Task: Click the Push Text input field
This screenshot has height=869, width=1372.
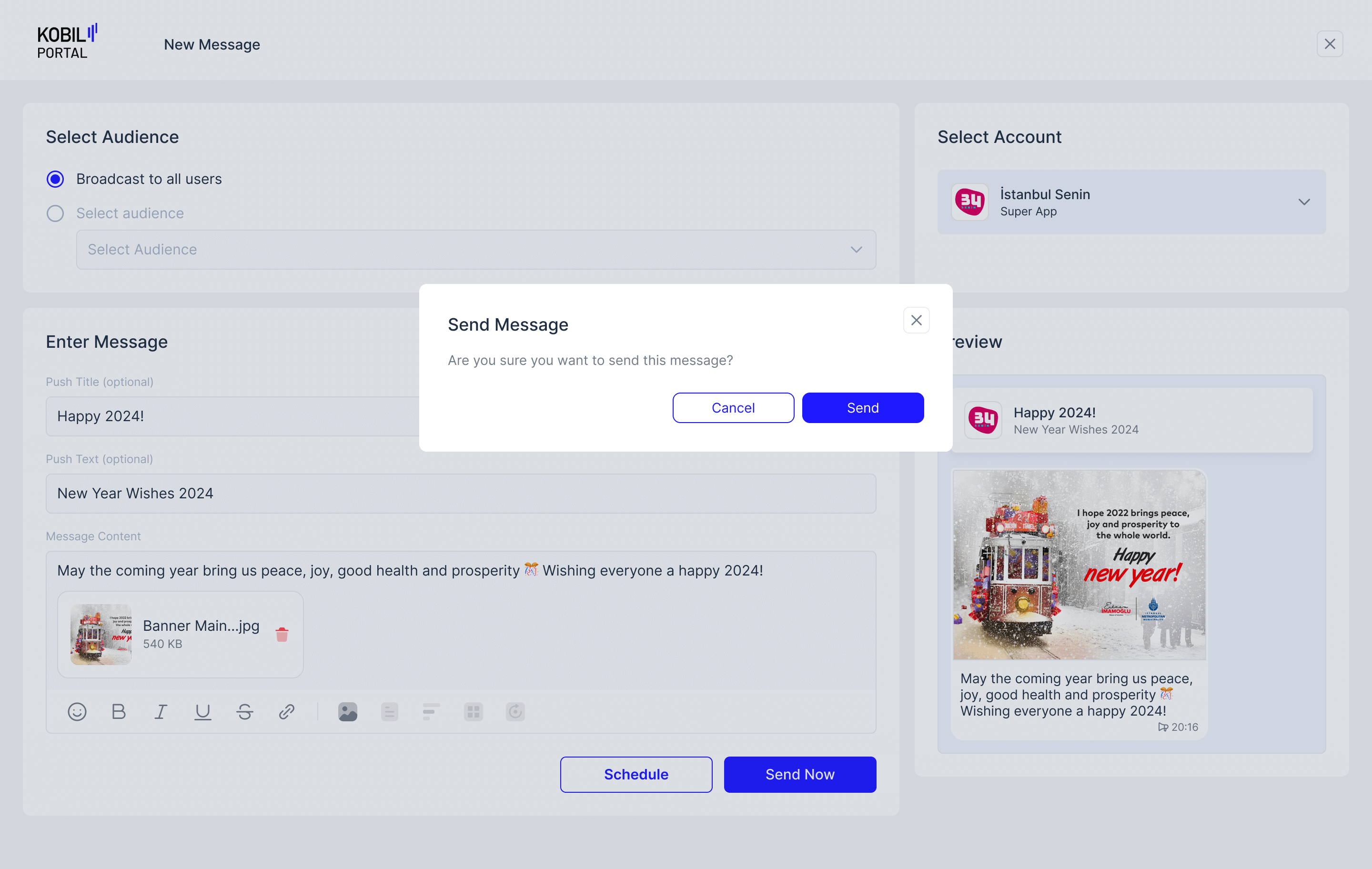Action: pyautogui.click(x=460, y=494)
